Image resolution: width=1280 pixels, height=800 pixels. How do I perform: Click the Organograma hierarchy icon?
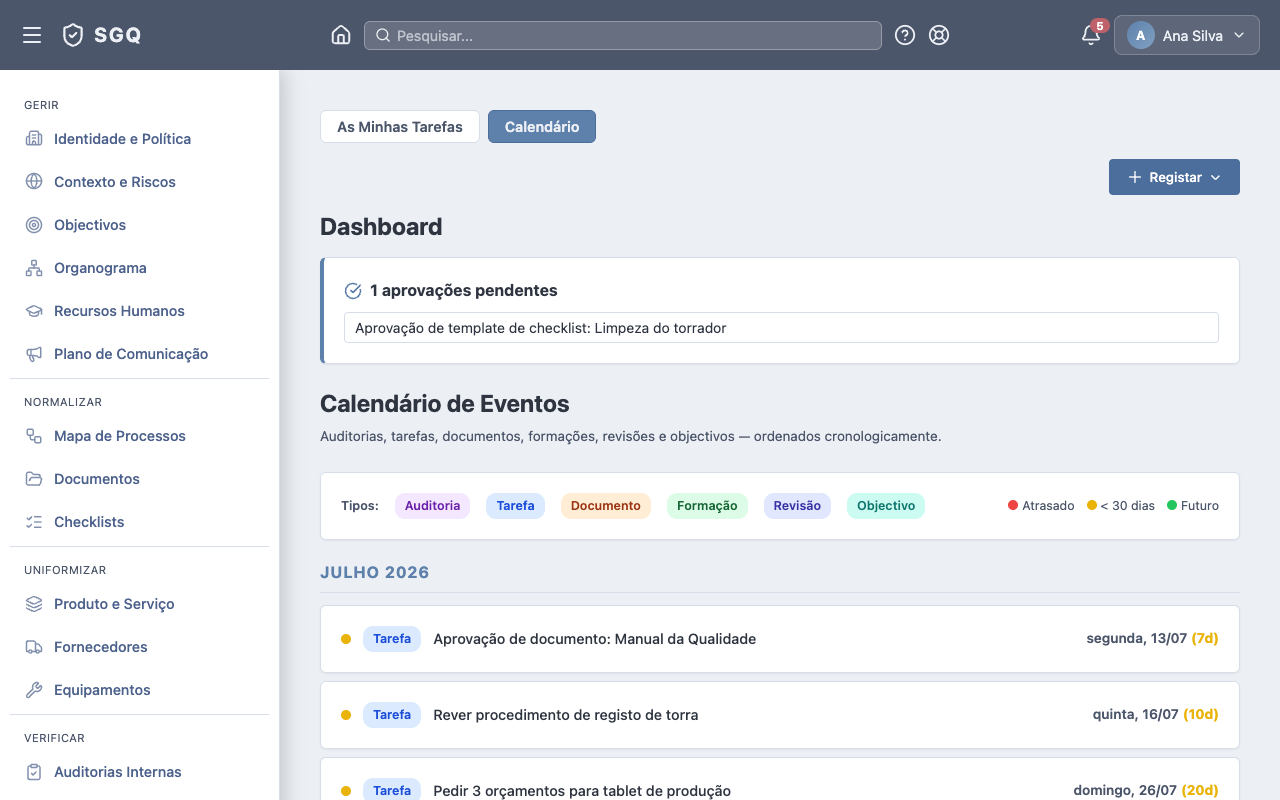click(x=34, y=268)
